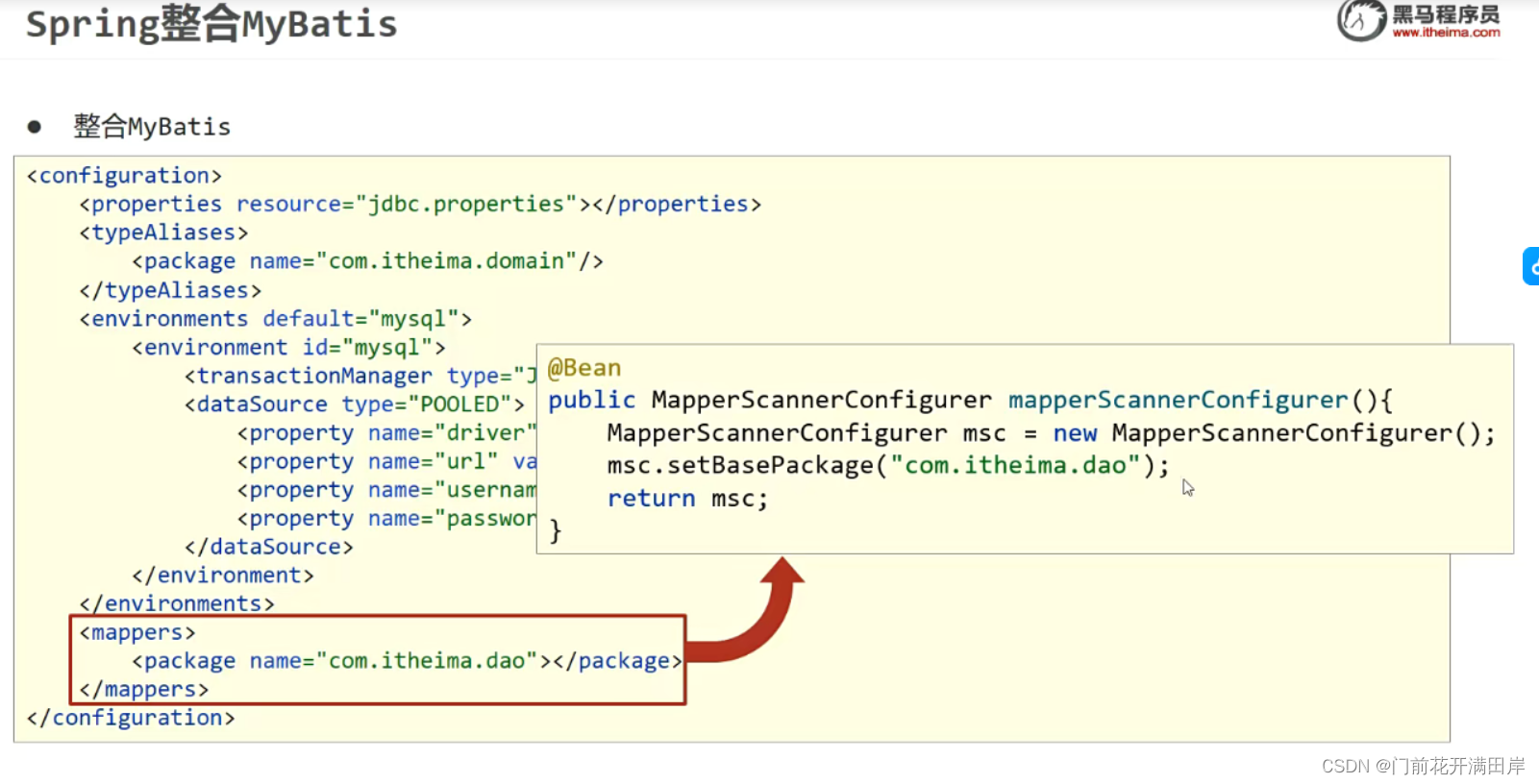Click the closing brace of the method
The image size is (1539, 784).
555,530
